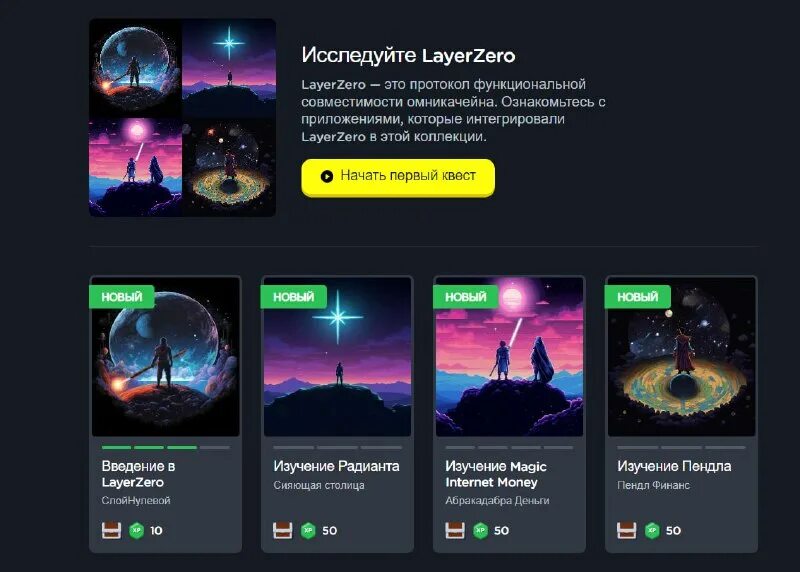Click the chest icon on the Введение в LayerZero card

pos(111,530)
